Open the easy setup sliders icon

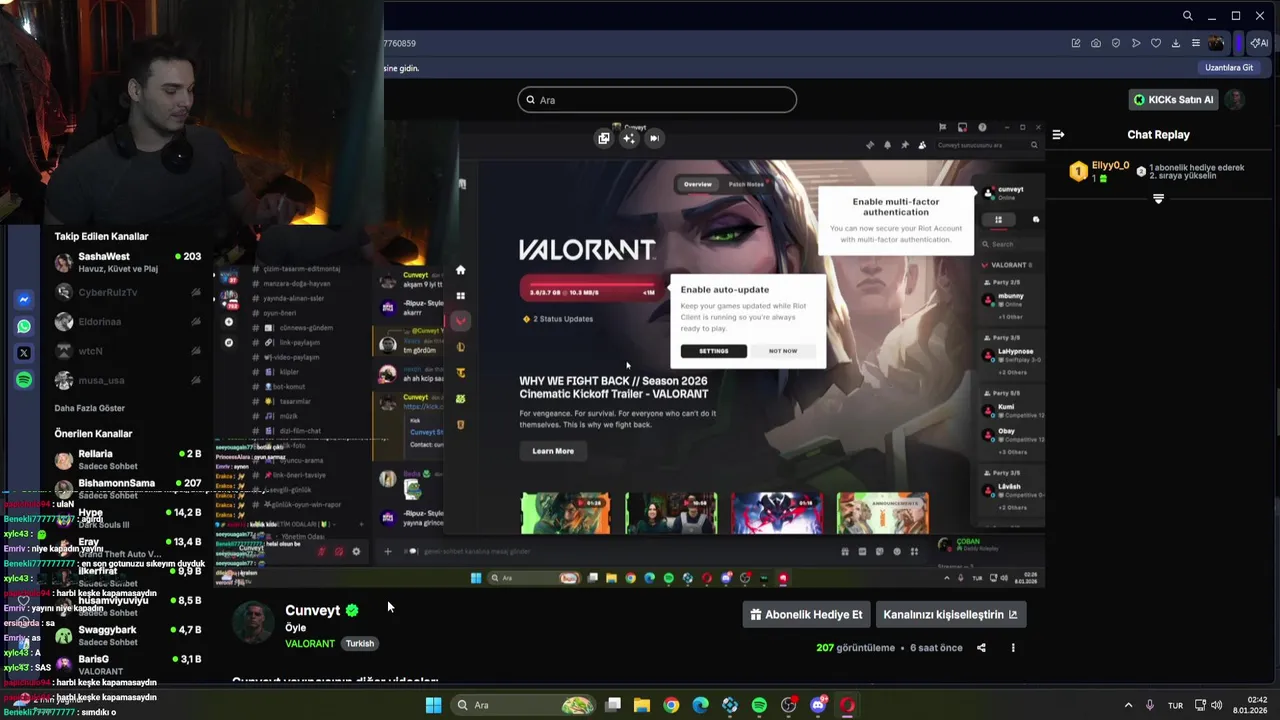[x=1196, y=43]
